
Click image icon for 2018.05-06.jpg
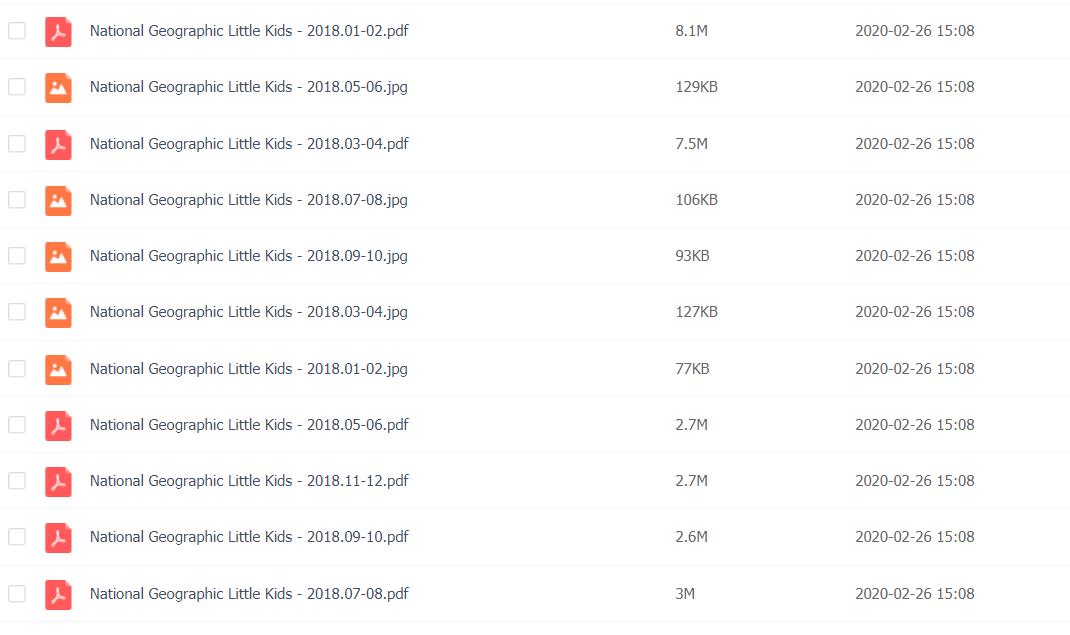click(x=58, y=87)
